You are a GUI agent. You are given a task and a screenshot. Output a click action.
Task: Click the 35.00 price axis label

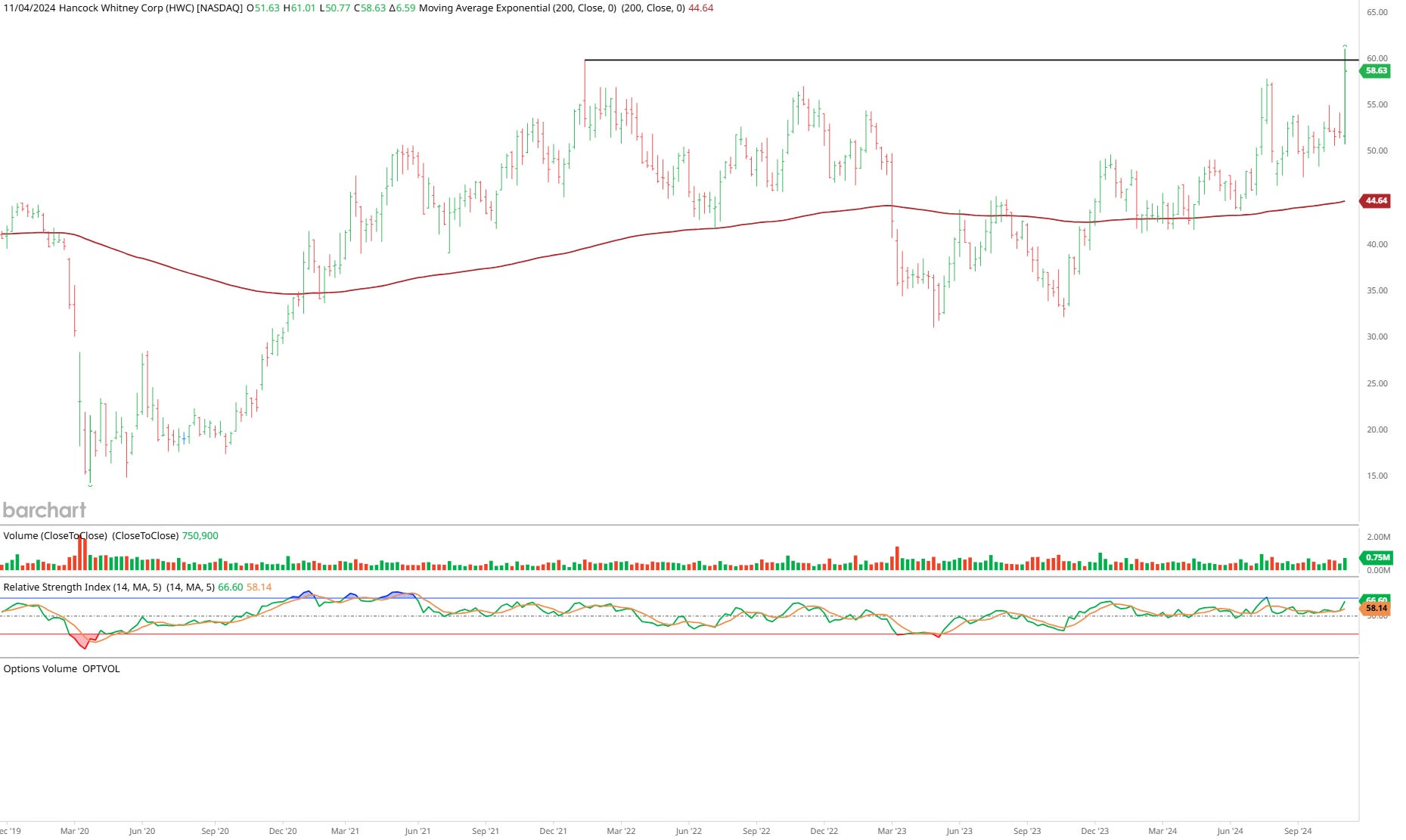click(x=1377, y=290)
